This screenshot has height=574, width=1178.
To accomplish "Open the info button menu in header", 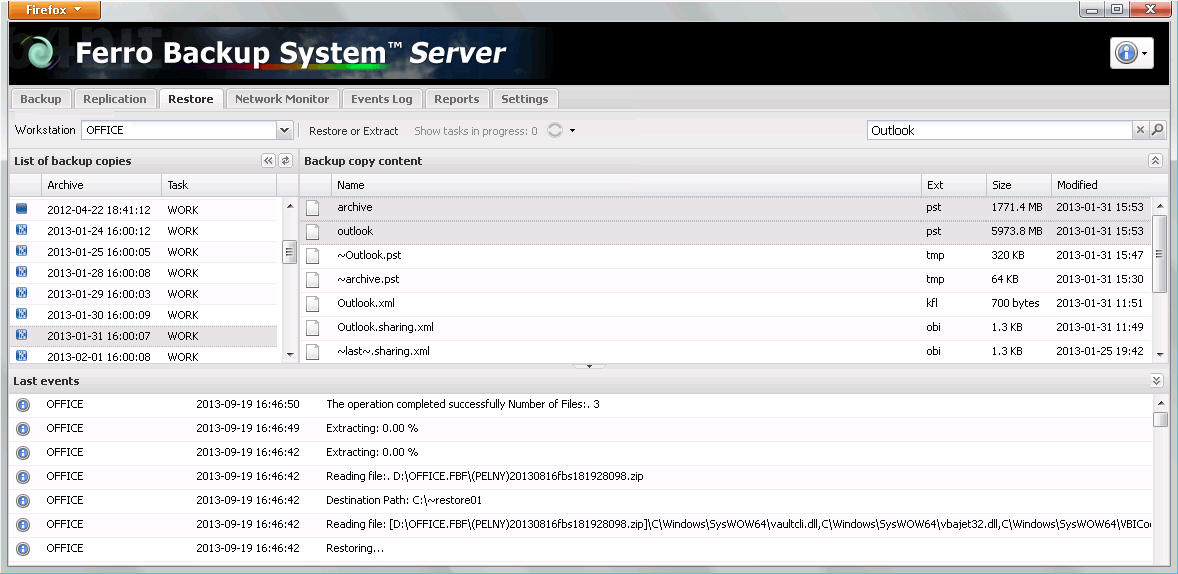I will (1131, 54).
